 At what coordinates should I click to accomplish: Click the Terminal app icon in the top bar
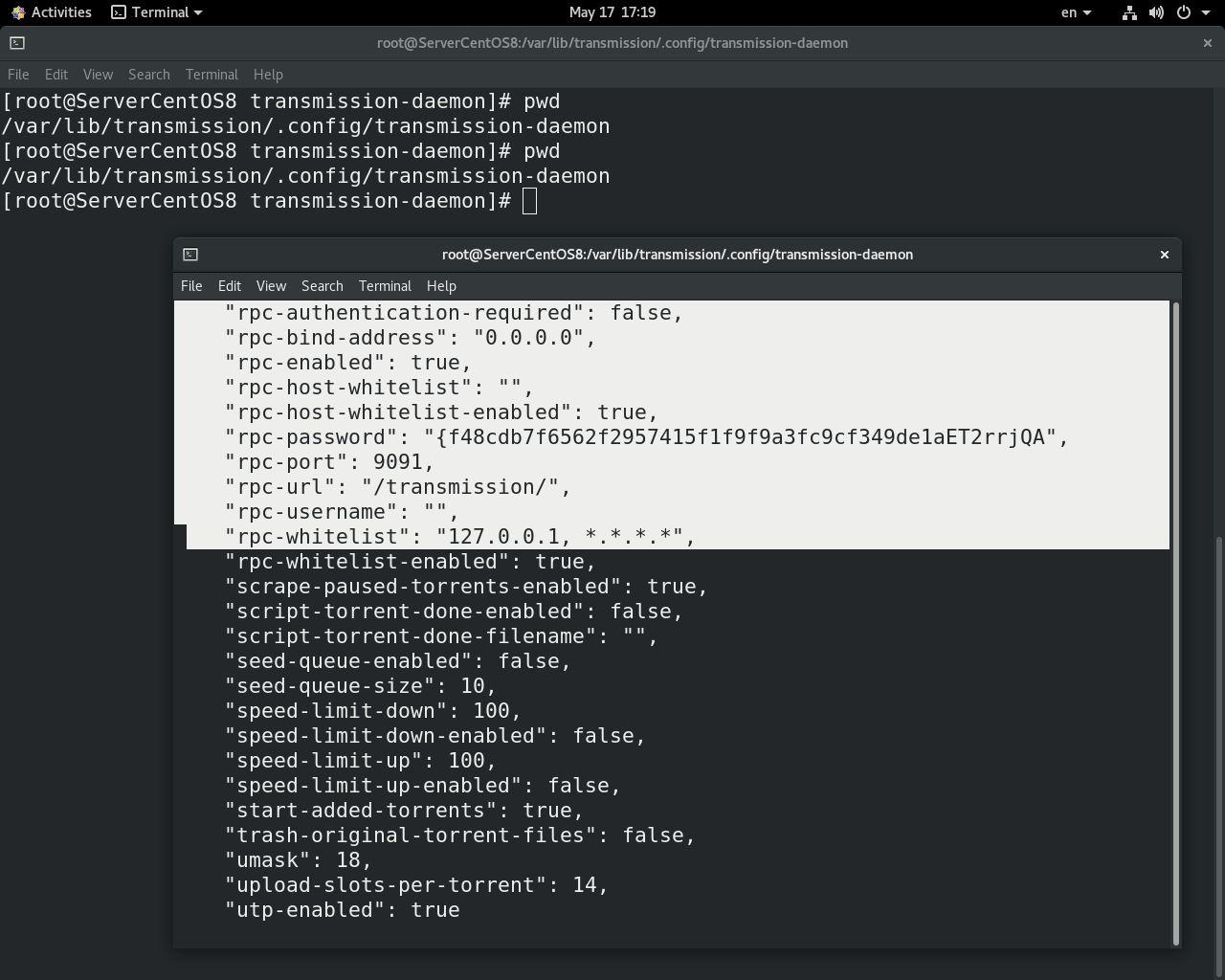(117, 12)
